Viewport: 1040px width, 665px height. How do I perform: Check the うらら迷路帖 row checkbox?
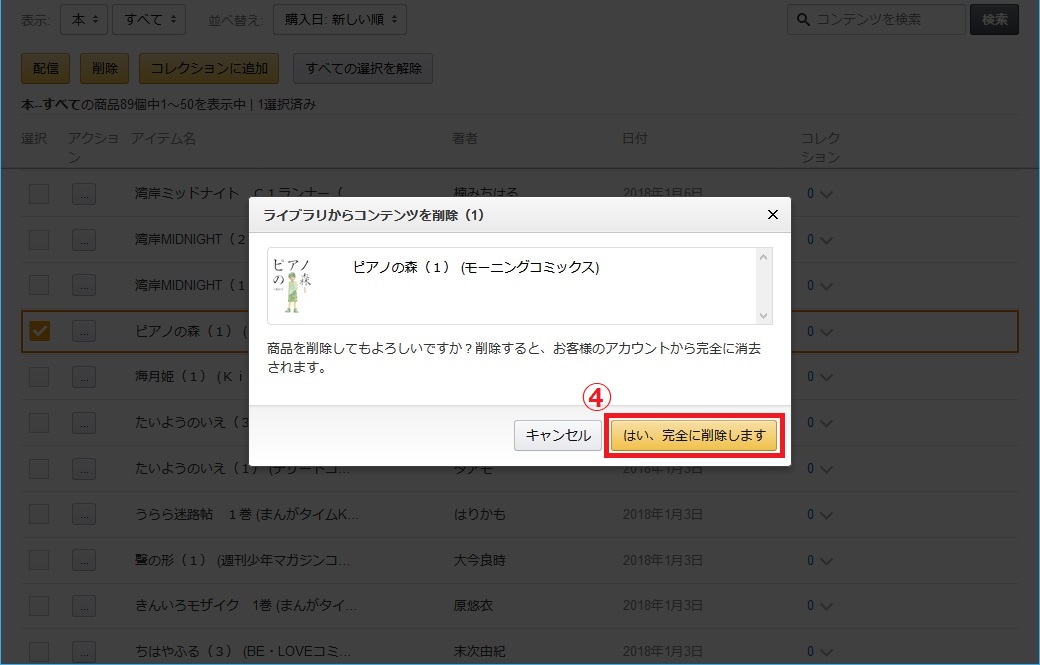(x=39, y=514)
